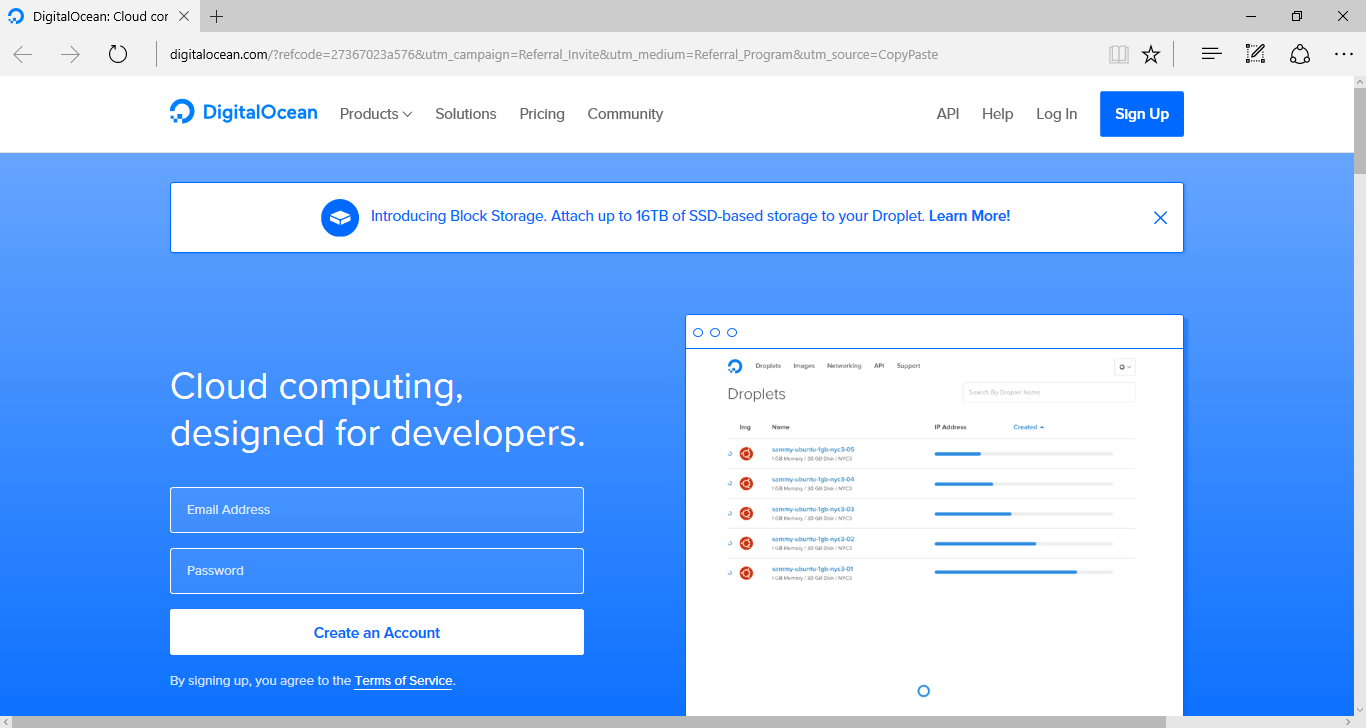The image size is (1366, 728).
Task: Click the Learn More! link in the banner
Action: coord(969,216)
